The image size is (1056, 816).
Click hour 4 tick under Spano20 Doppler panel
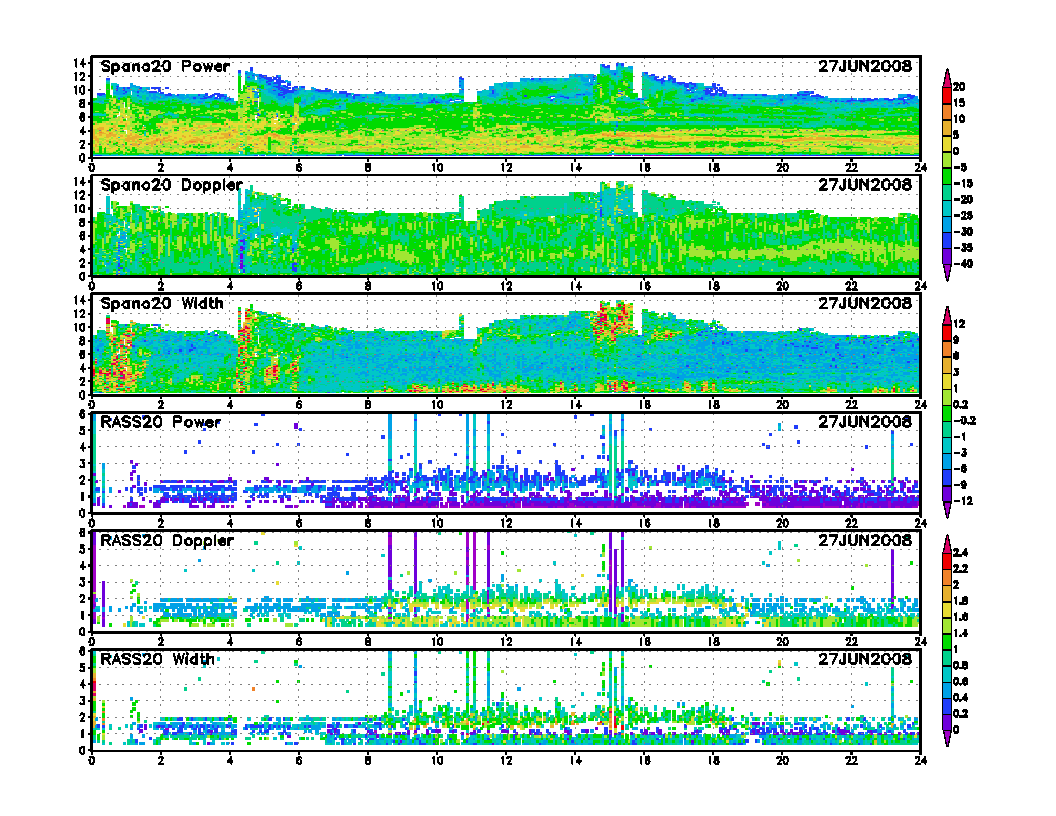[x=230, y=285]
